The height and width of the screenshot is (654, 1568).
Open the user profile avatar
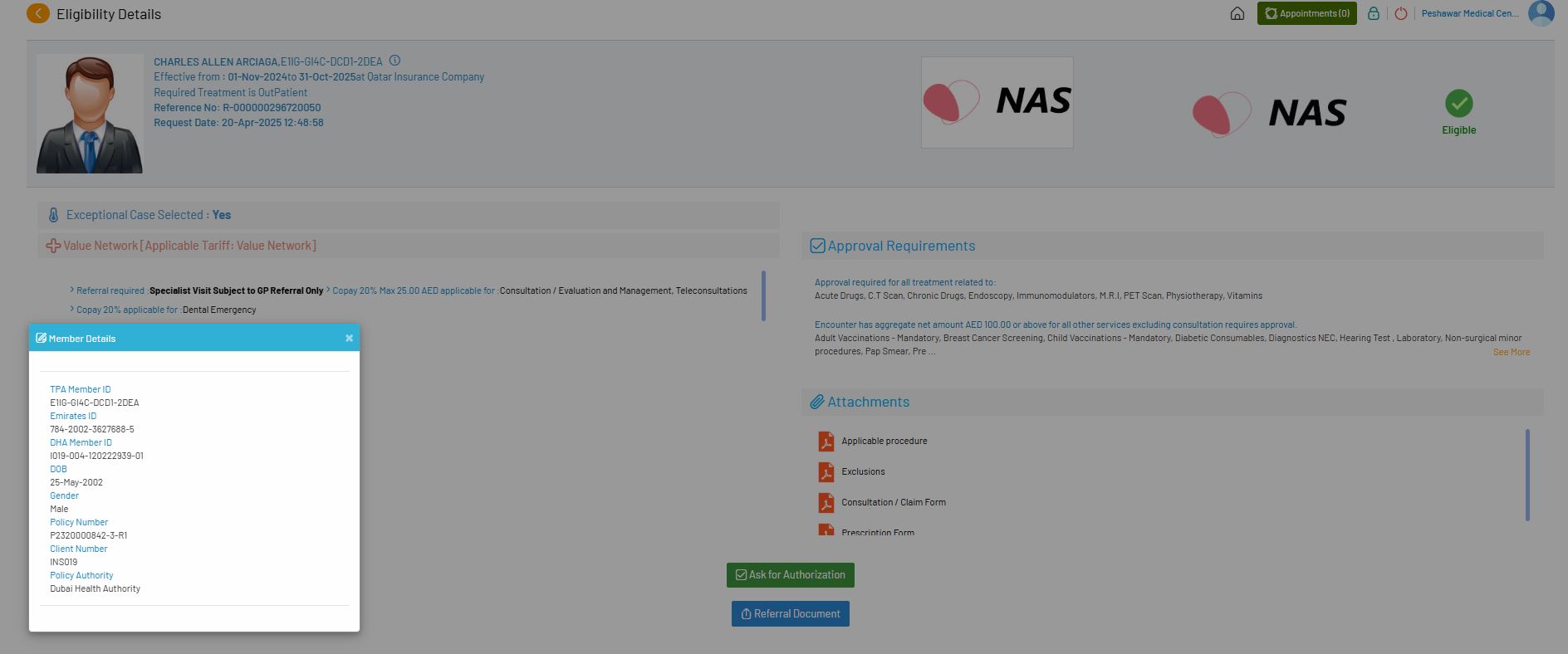click(1541, 14)
